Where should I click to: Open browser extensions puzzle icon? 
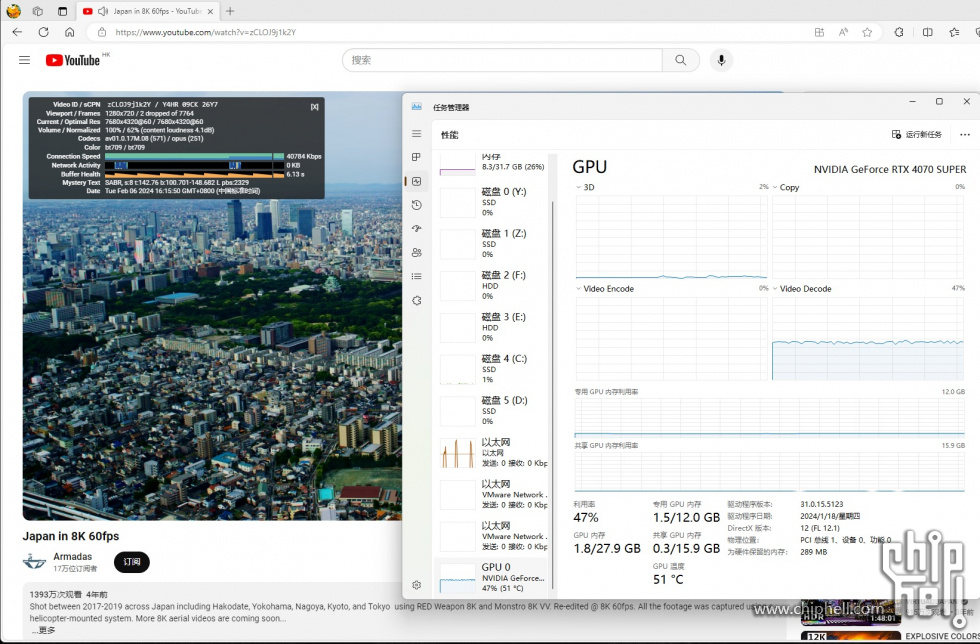[899, 33]
